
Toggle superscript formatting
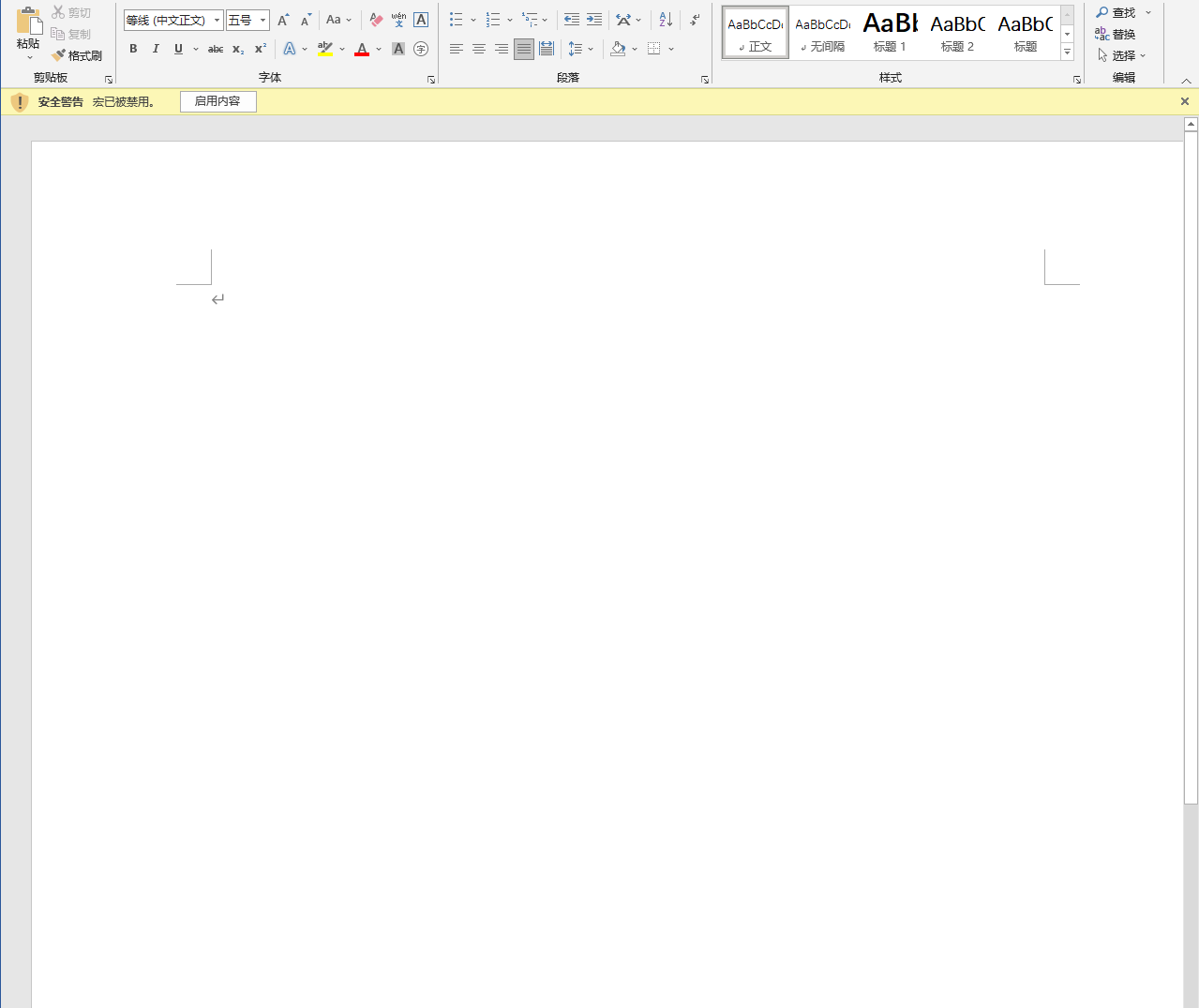coord(261,49)
